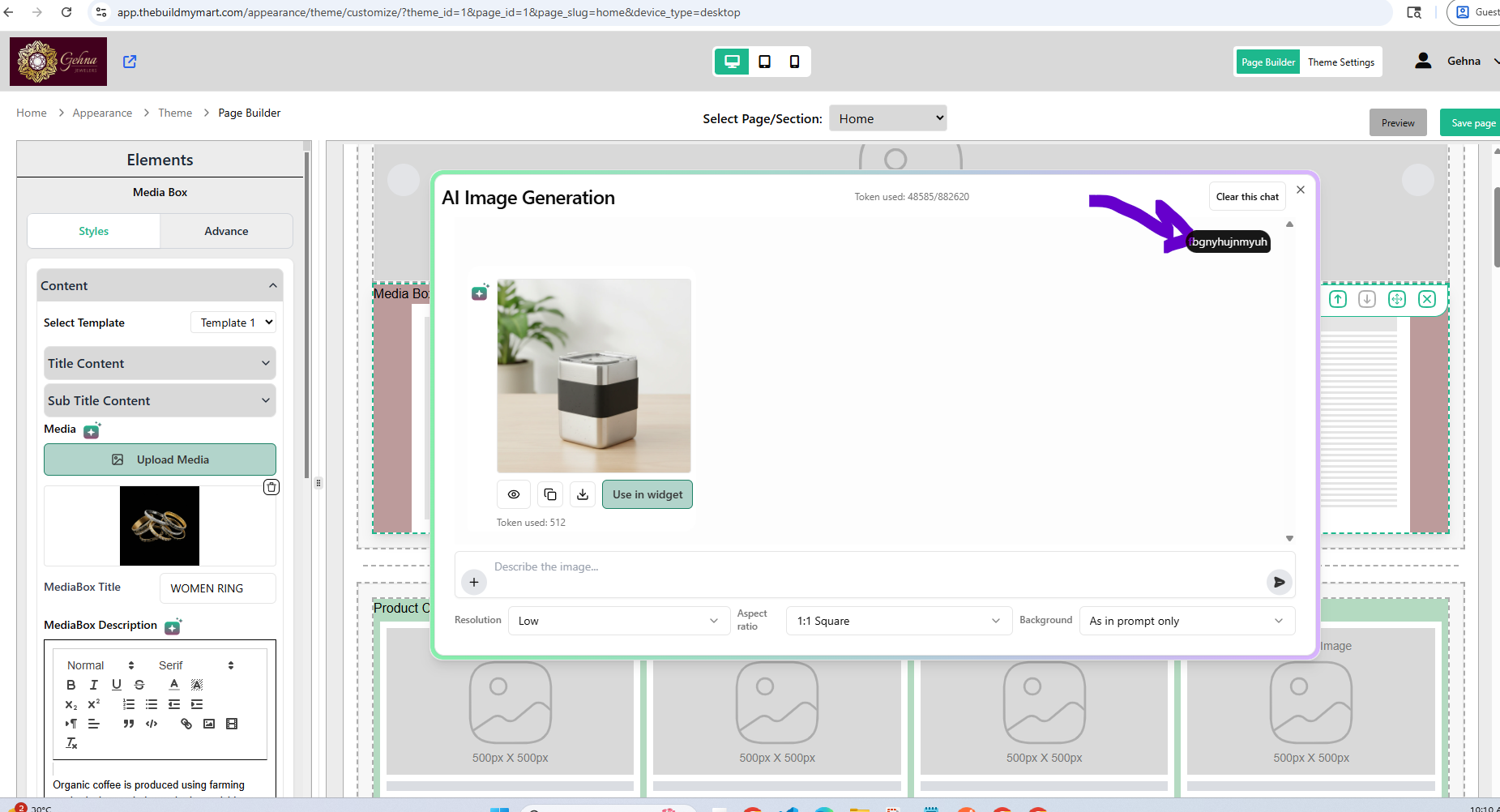Click the drag-move section icon
The width and height of the screenshot is (1500, 812).
1397,299
